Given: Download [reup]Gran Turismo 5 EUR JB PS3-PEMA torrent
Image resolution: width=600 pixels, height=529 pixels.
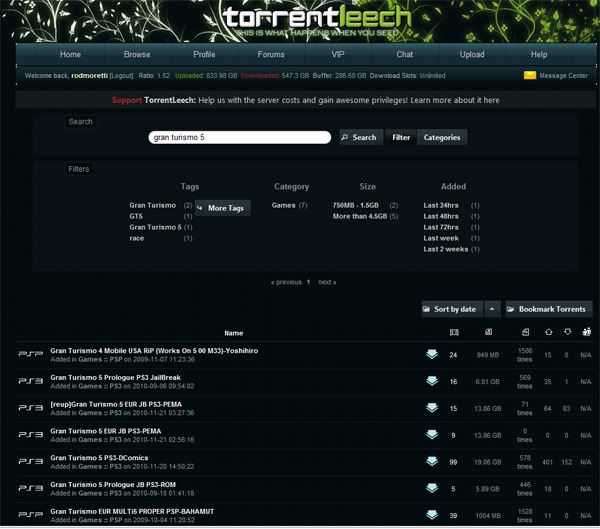Looking at the screenshot, I should [x=432, y=408].
